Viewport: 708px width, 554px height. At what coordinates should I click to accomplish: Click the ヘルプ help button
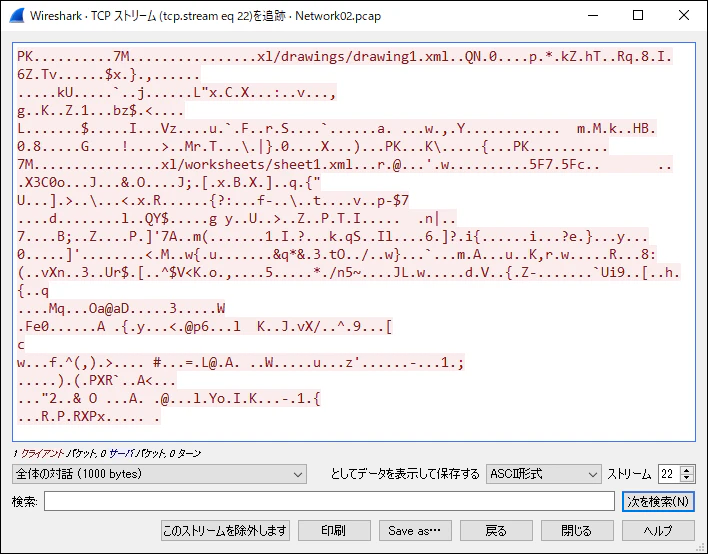click(x=658, y=531)
